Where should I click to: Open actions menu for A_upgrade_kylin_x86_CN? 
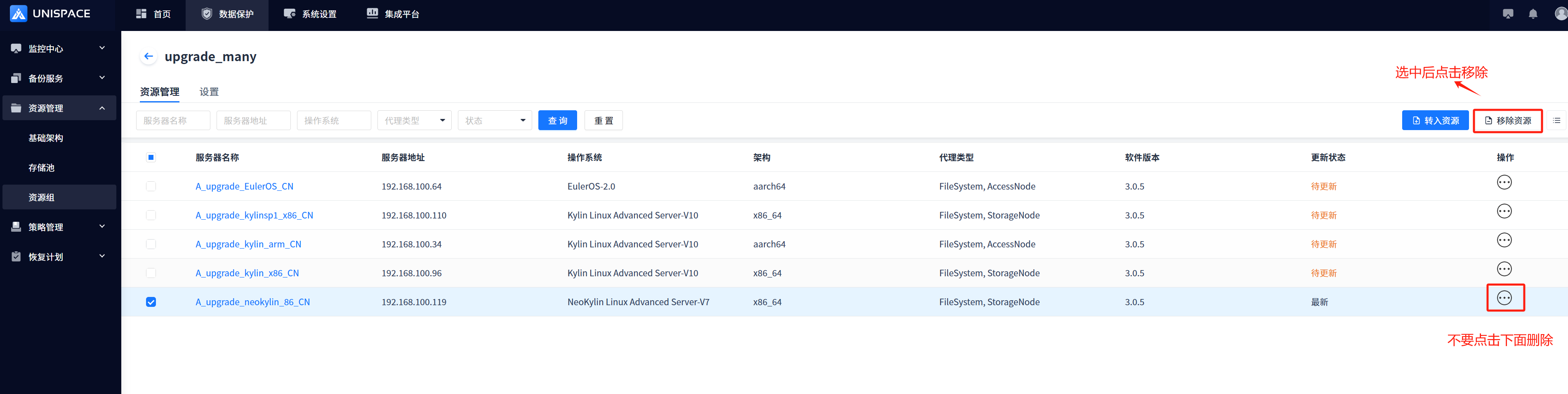point(1504,269)
